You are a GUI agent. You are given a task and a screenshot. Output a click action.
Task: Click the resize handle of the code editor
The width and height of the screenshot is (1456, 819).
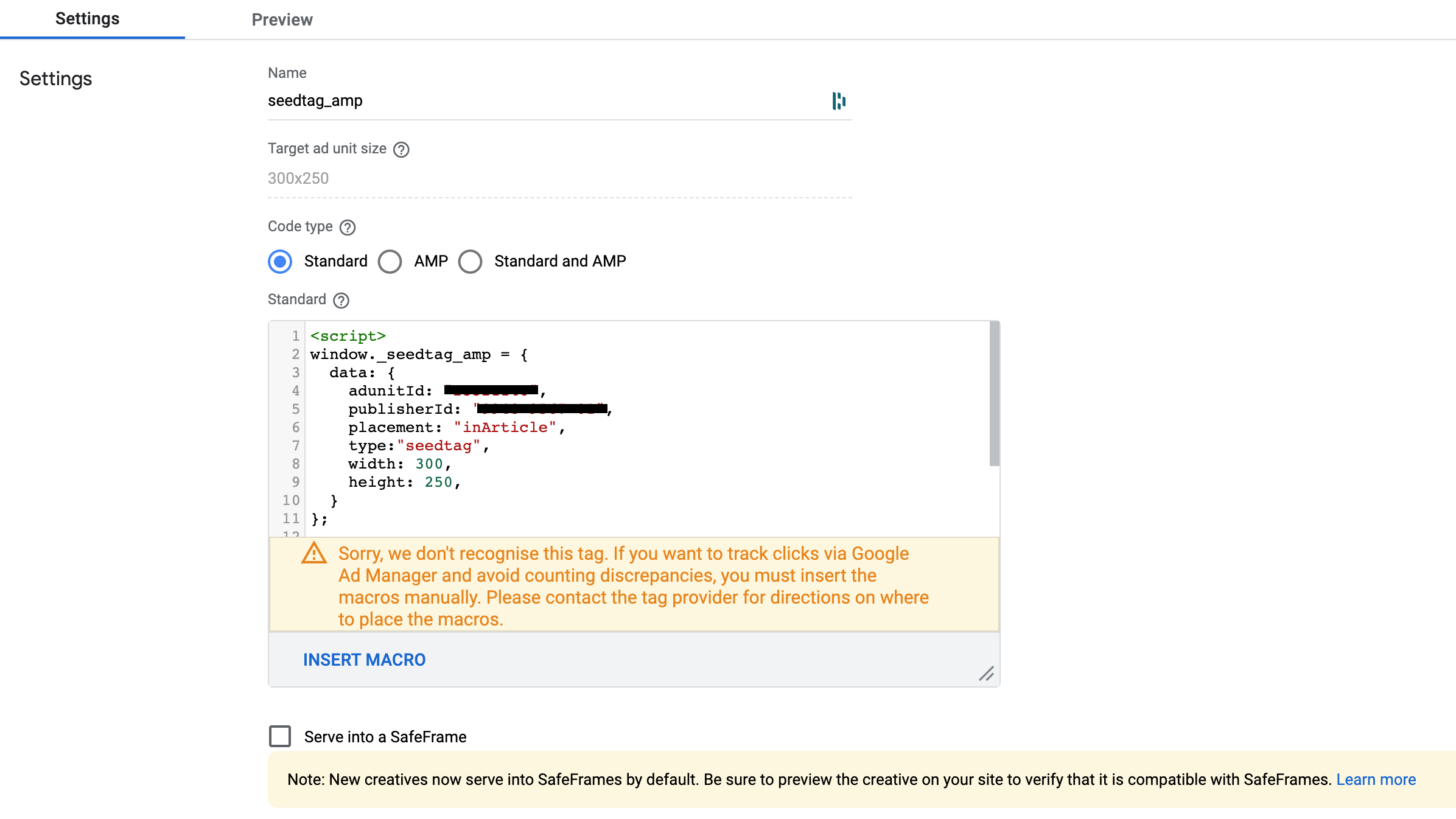click(987, 674)
